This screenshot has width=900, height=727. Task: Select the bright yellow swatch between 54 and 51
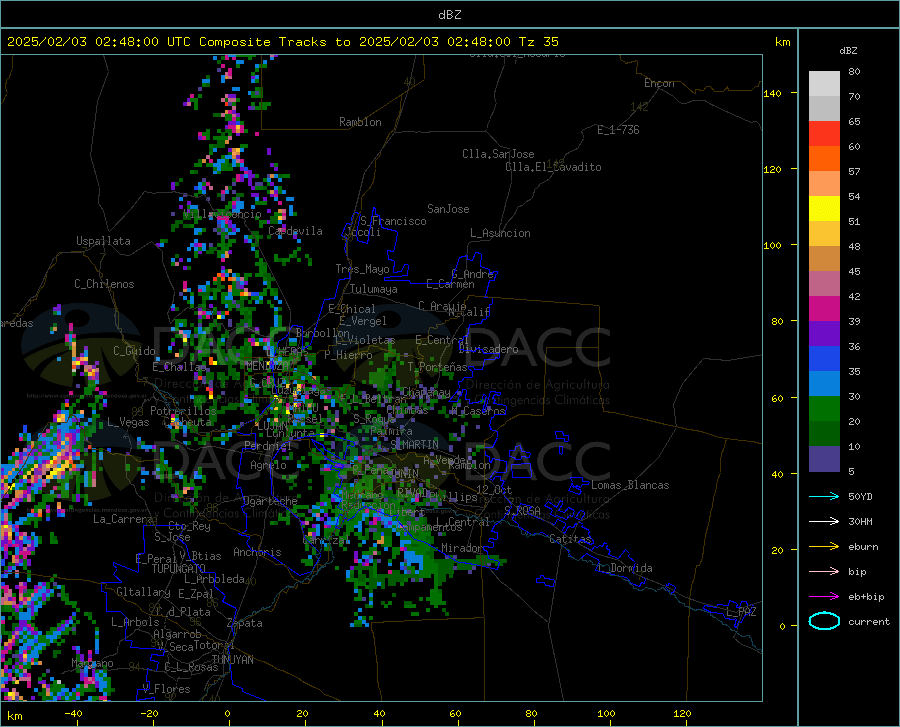(824, 209)
